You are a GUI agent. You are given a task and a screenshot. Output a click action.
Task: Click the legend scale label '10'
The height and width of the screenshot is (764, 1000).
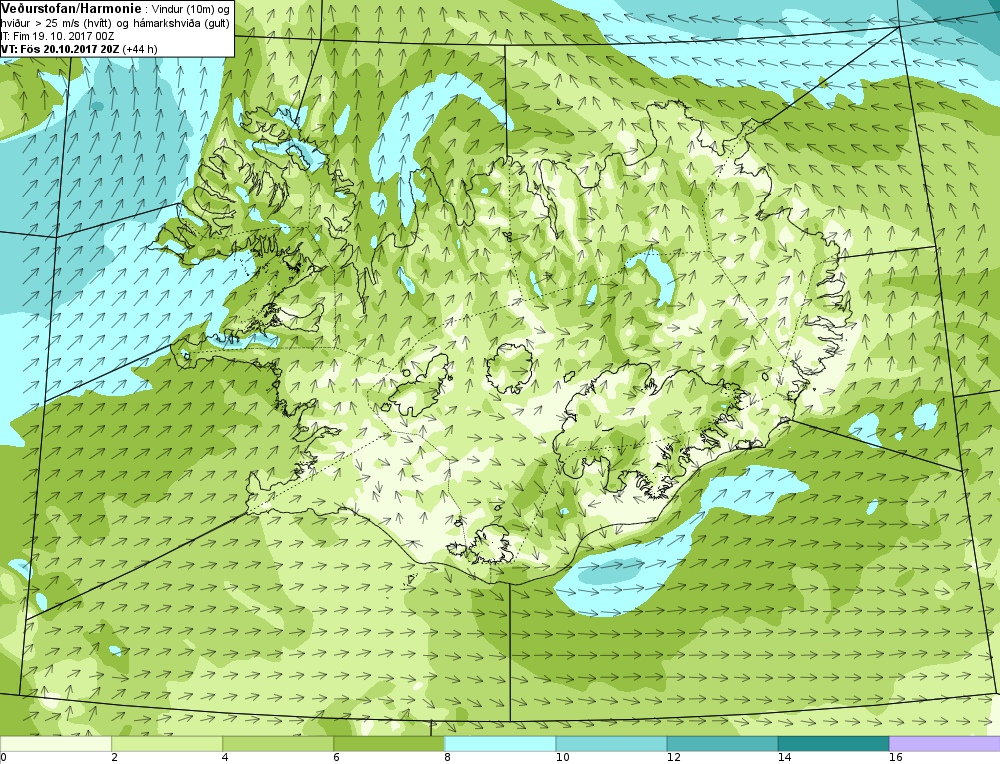click(x=562, y=758)
